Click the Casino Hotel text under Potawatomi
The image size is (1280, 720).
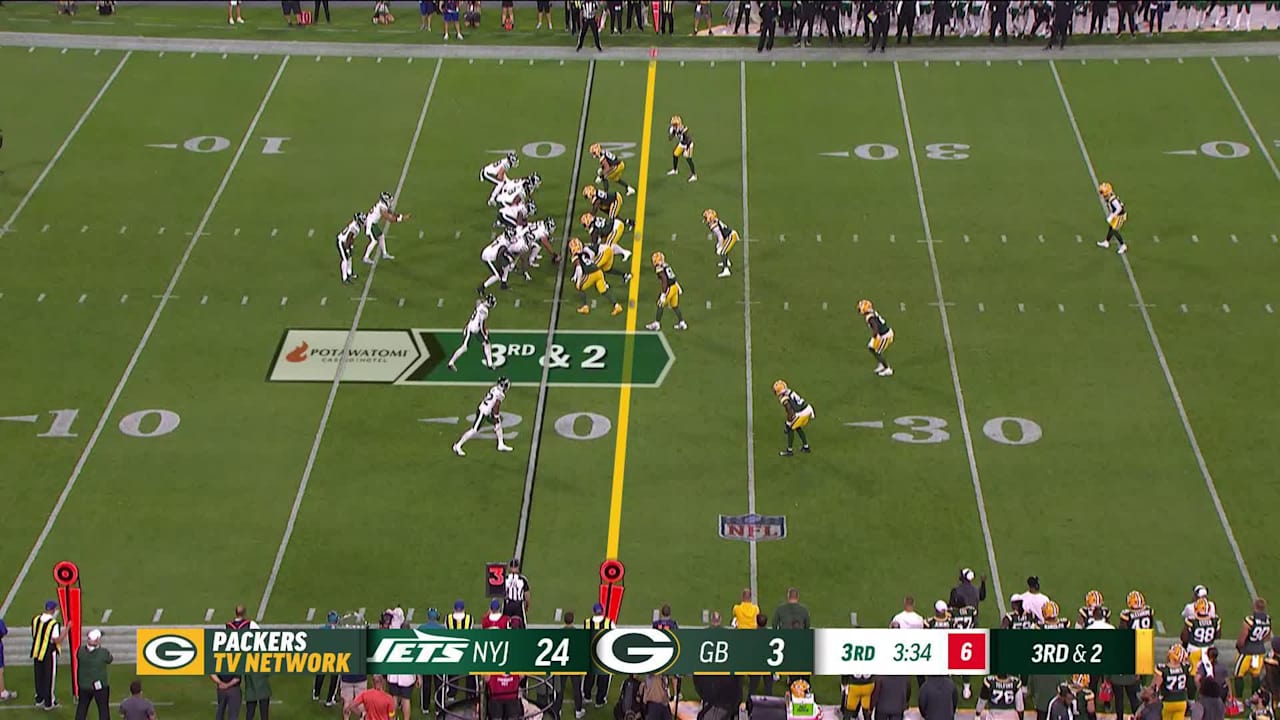click(354, 361)
